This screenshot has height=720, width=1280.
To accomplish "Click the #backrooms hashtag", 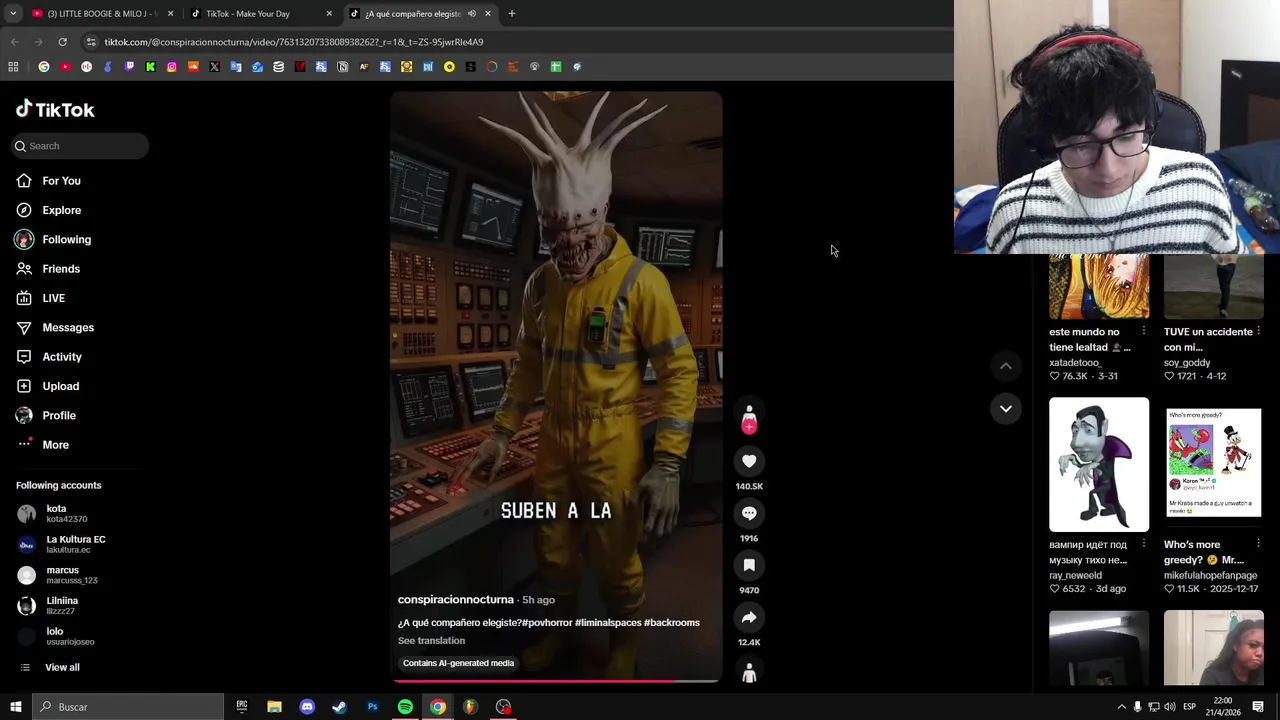I will 672,622.
